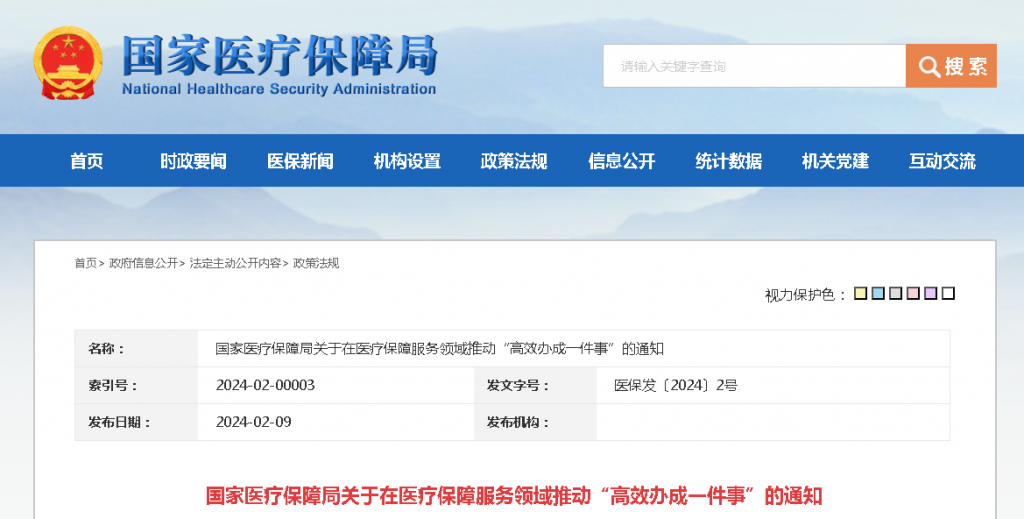Click the 视力保护色 label
The height and width of the screenshot is (519, 1024).
(x=806, y=294)
